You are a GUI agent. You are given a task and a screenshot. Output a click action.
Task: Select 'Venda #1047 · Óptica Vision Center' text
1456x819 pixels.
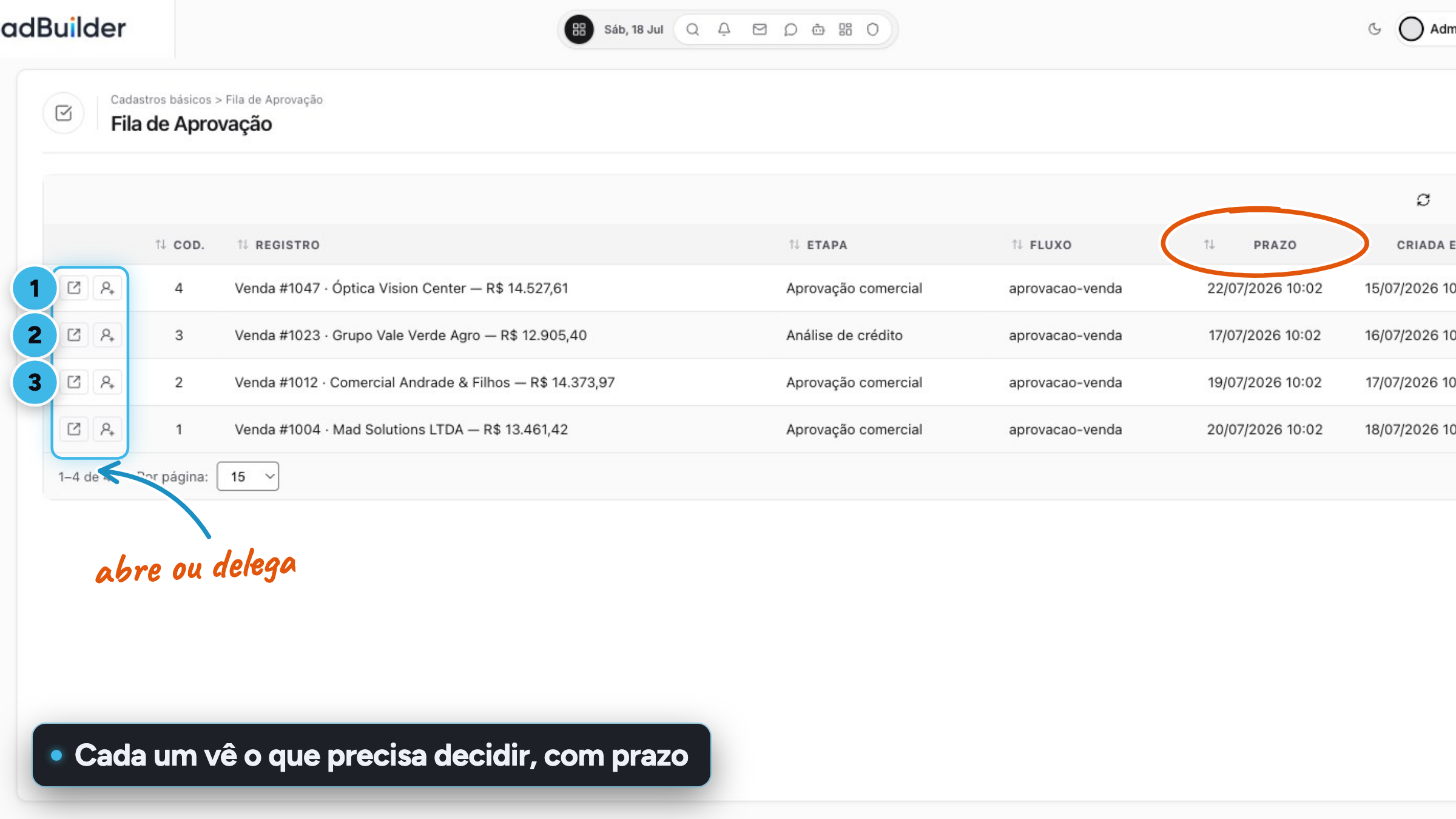coord(350,288)
